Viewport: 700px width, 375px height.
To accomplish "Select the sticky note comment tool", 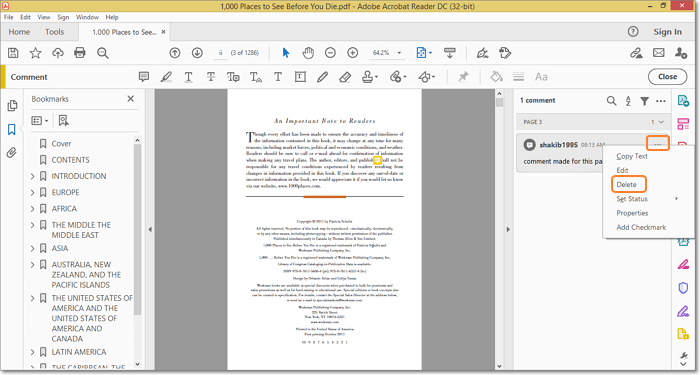I will click(x=144, y=77).
